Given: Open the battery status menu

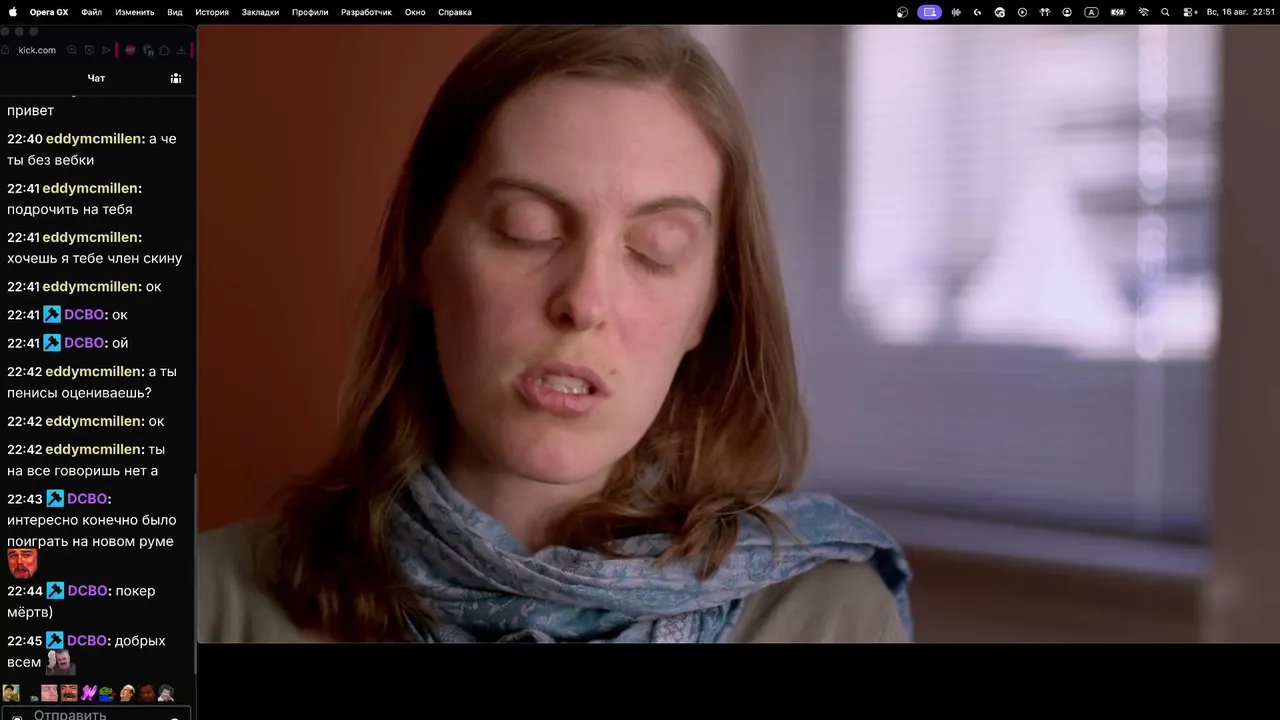Looking at the screenshot, I should 1118,12.
